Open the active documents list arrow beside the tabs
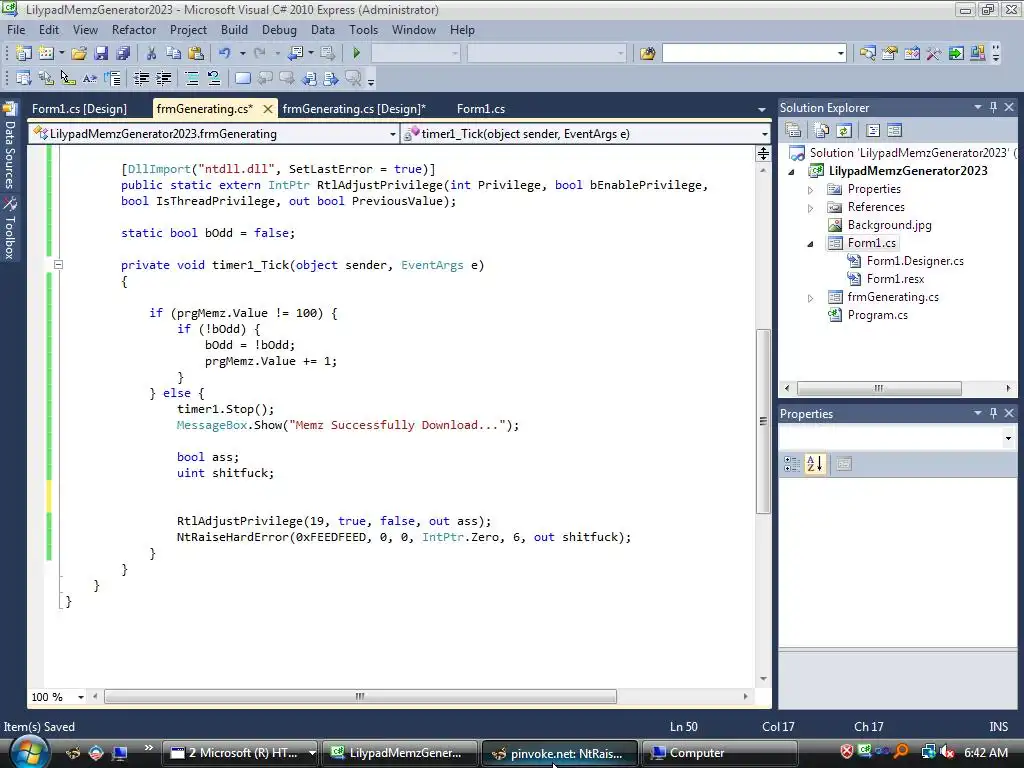The width and height of the screenshot is (1024, 768). (761, 109)
